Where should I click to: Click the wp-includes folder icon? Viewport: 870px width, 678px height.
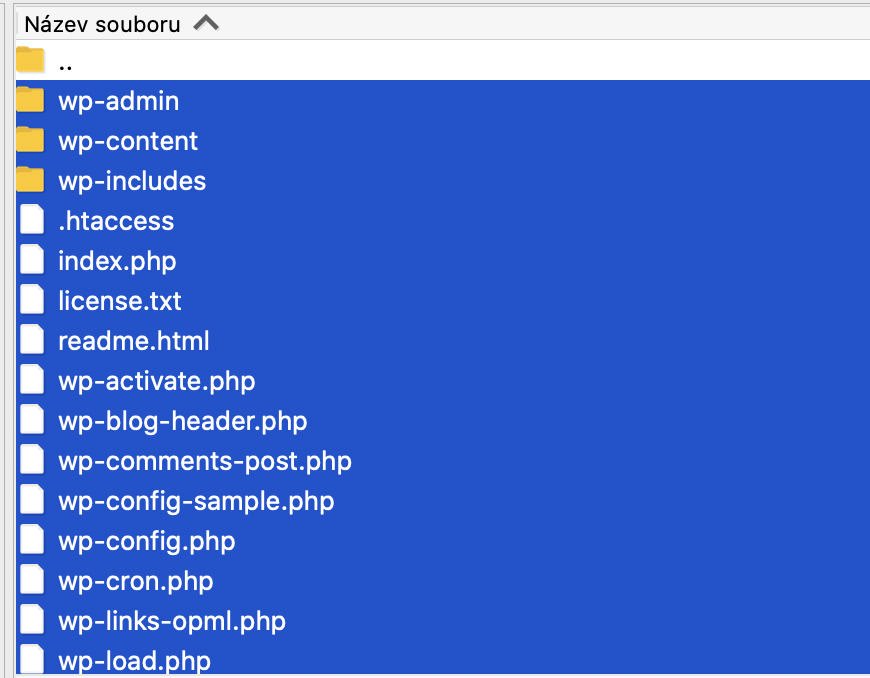(30, 180)
